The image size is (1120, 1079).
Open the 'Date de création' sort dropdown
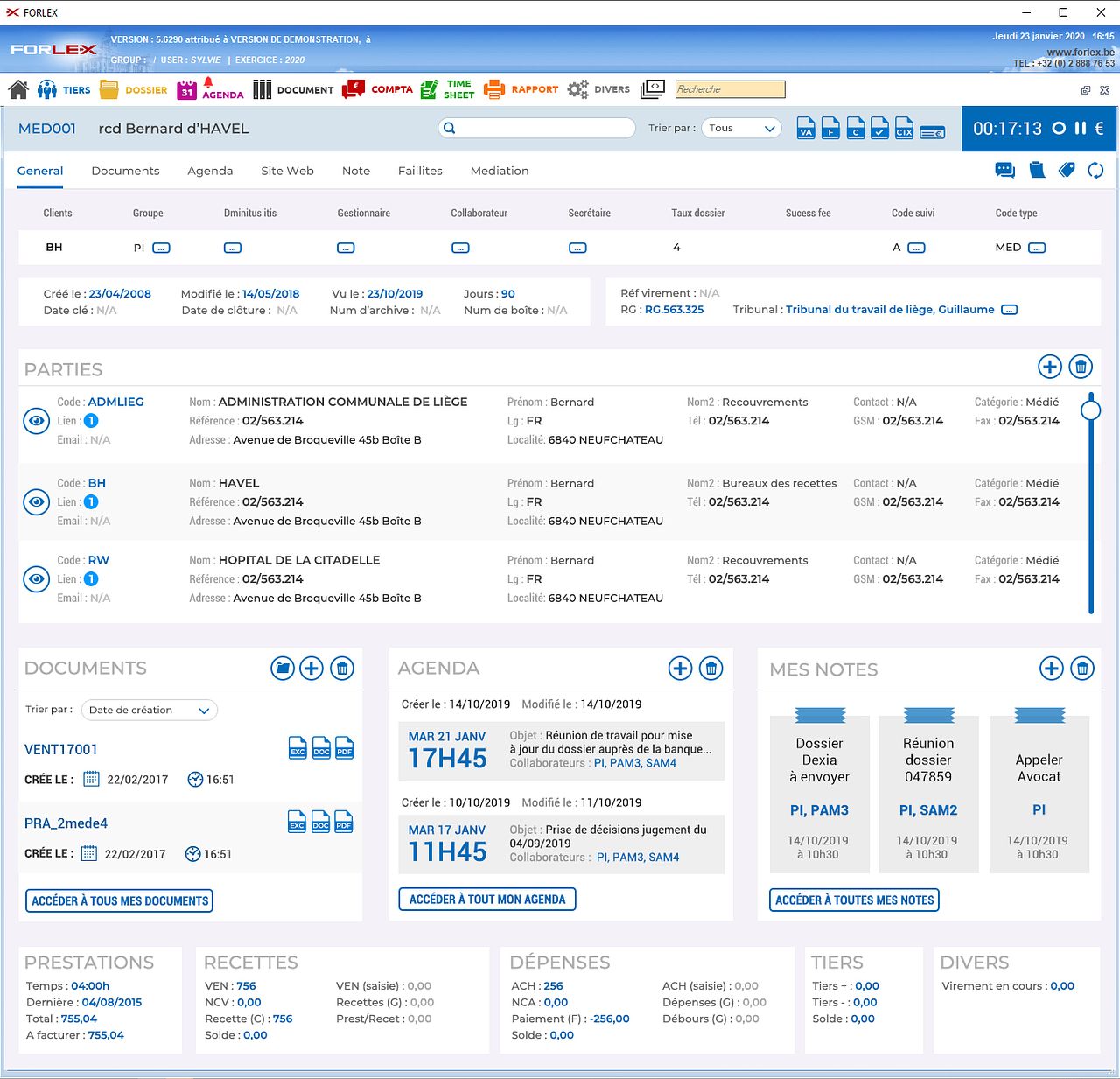[x=149, y=710]
